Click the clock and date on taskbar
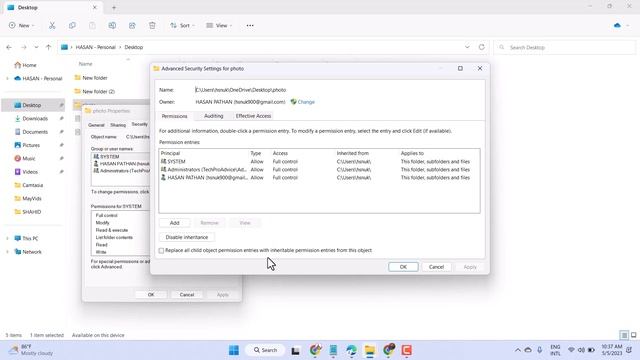The image size is (640, 360). pyautogui.click(x=611, y=350)
